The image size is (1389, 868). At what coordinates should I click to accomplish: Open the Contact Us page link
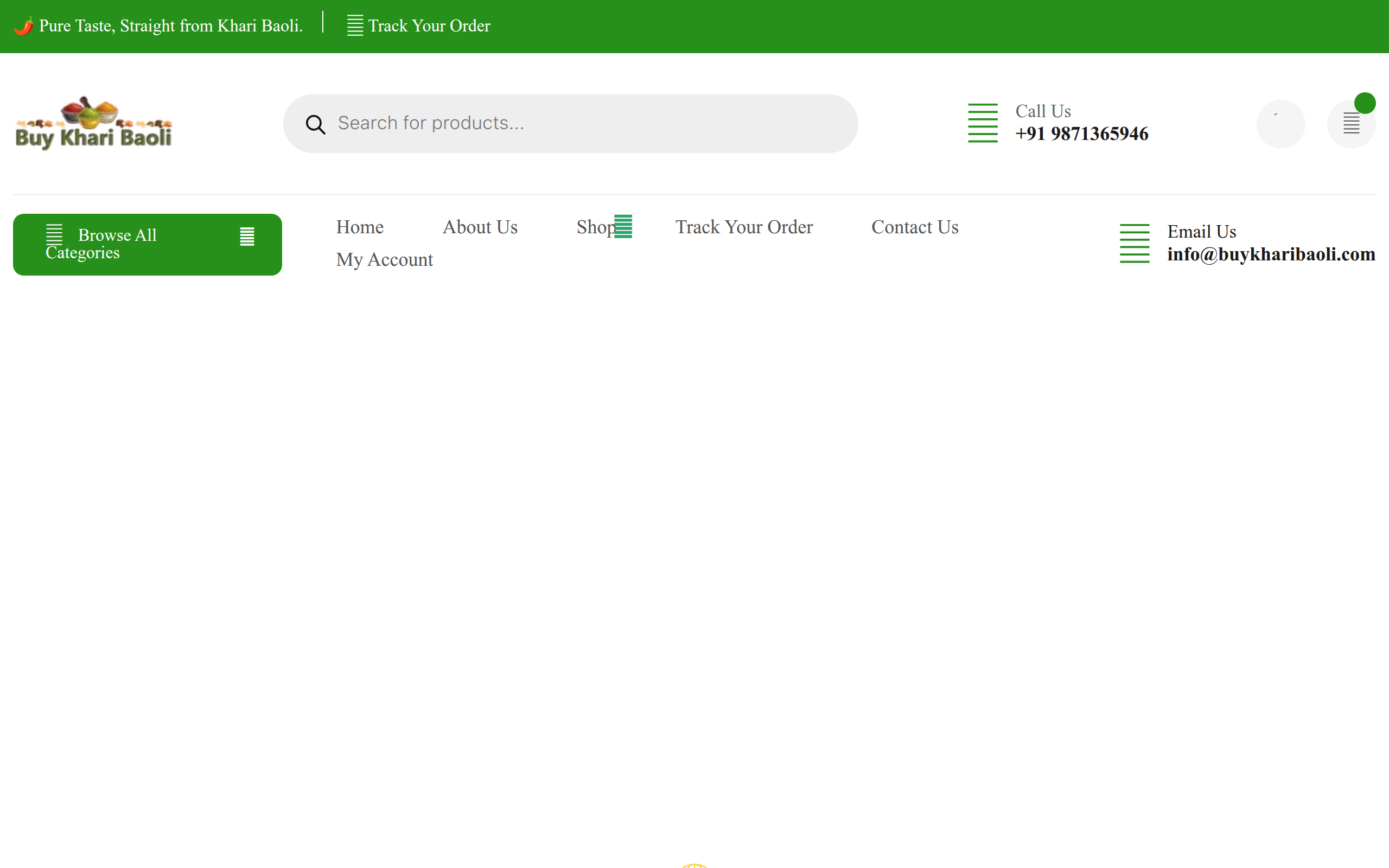click(x=914, y=227)
